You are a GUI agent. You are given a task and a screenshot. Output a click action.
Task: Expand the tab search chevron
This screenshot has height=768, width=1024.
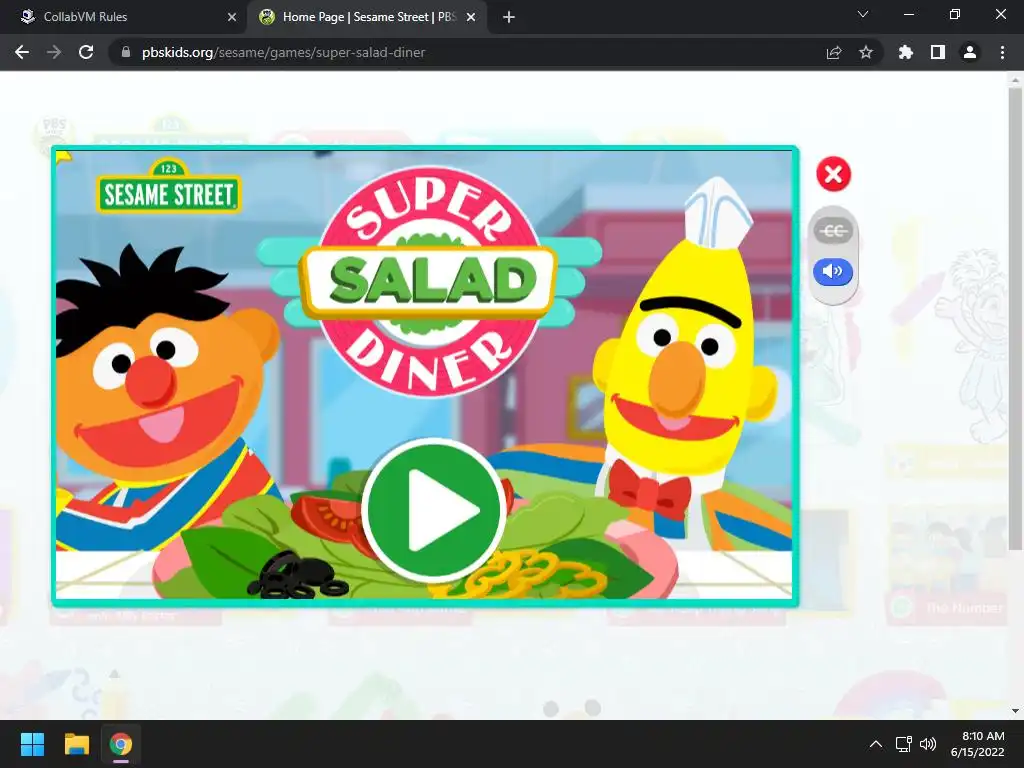(863, 14)
